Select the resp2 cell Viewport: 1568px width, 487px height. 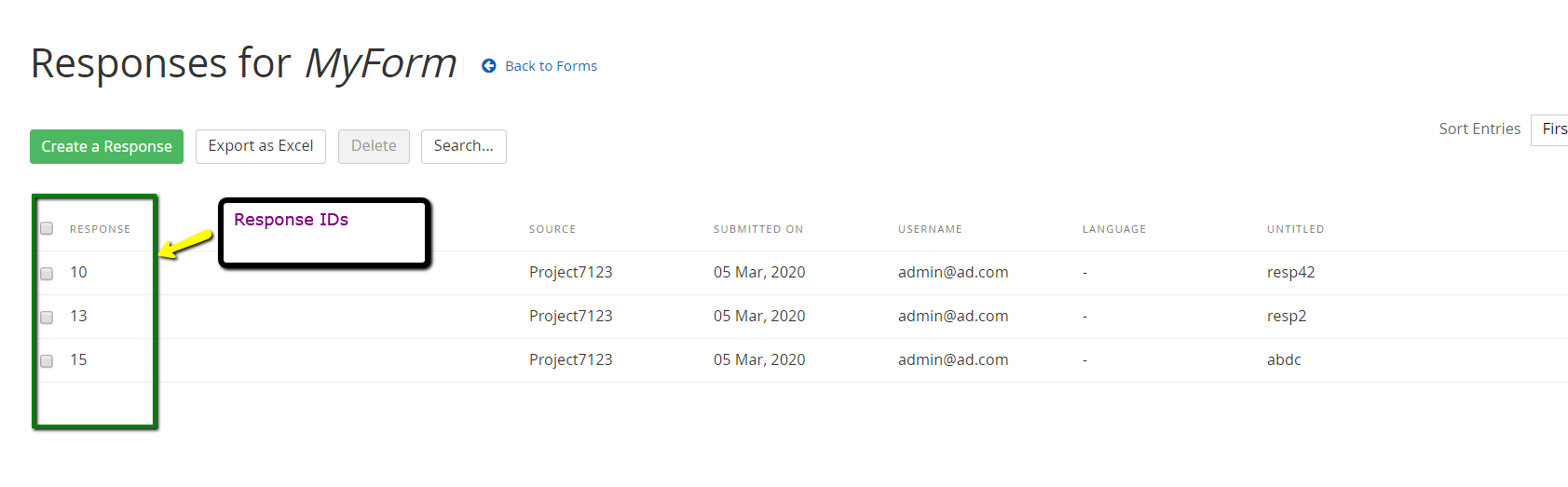pos(1287,316)
